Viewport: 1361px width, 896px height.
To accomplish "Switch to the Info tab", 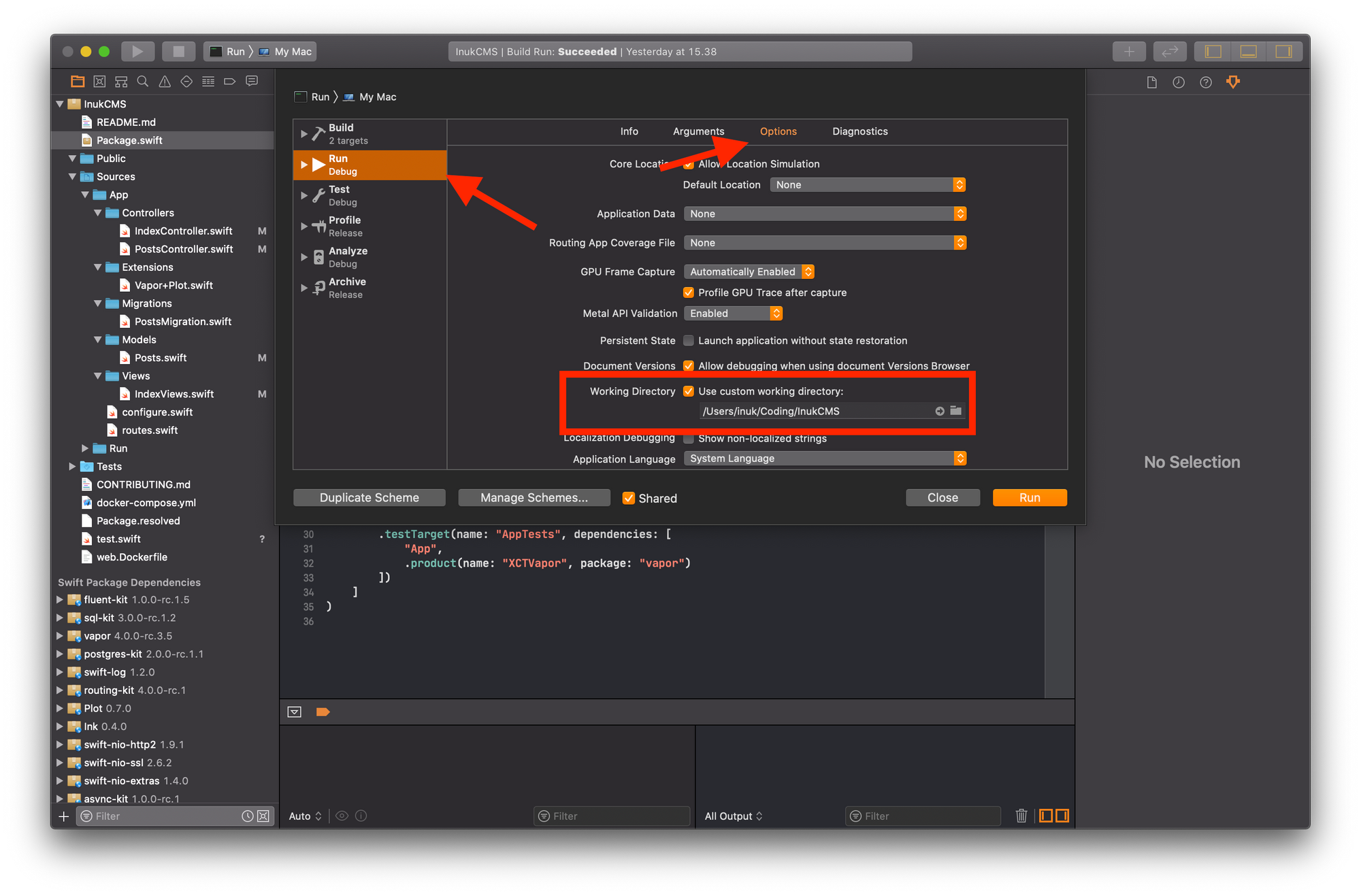I will pyautogui.click(x=629, y=131).
